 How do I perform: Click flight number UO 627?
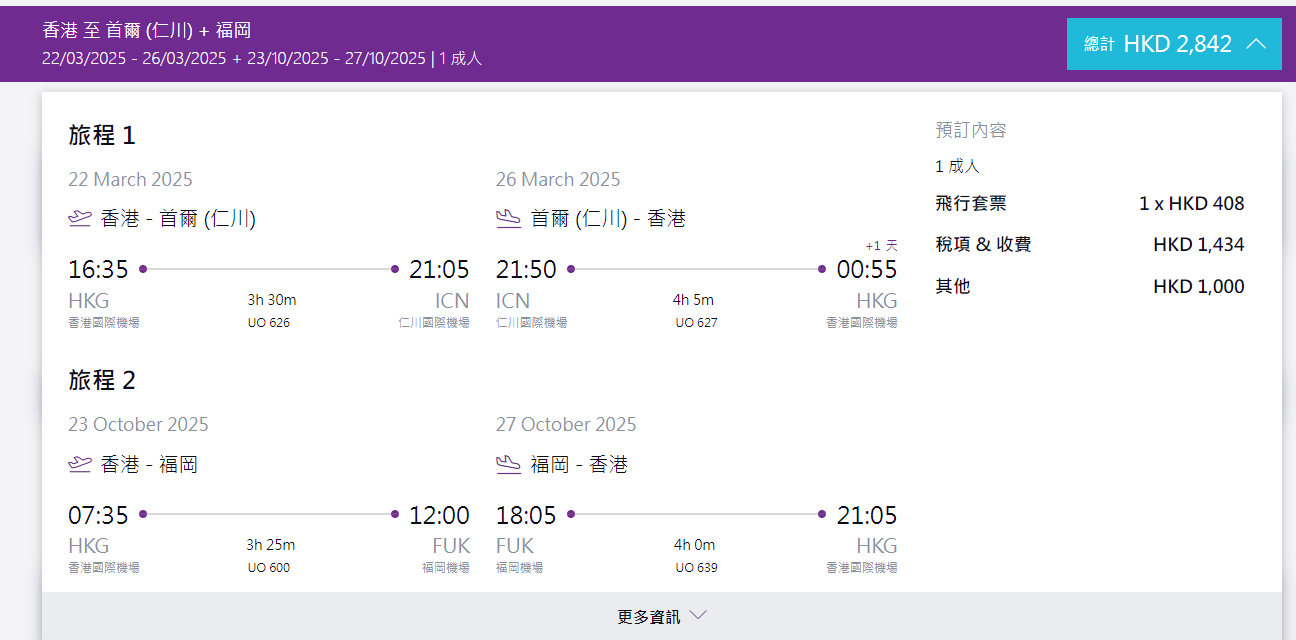[696, 322]
